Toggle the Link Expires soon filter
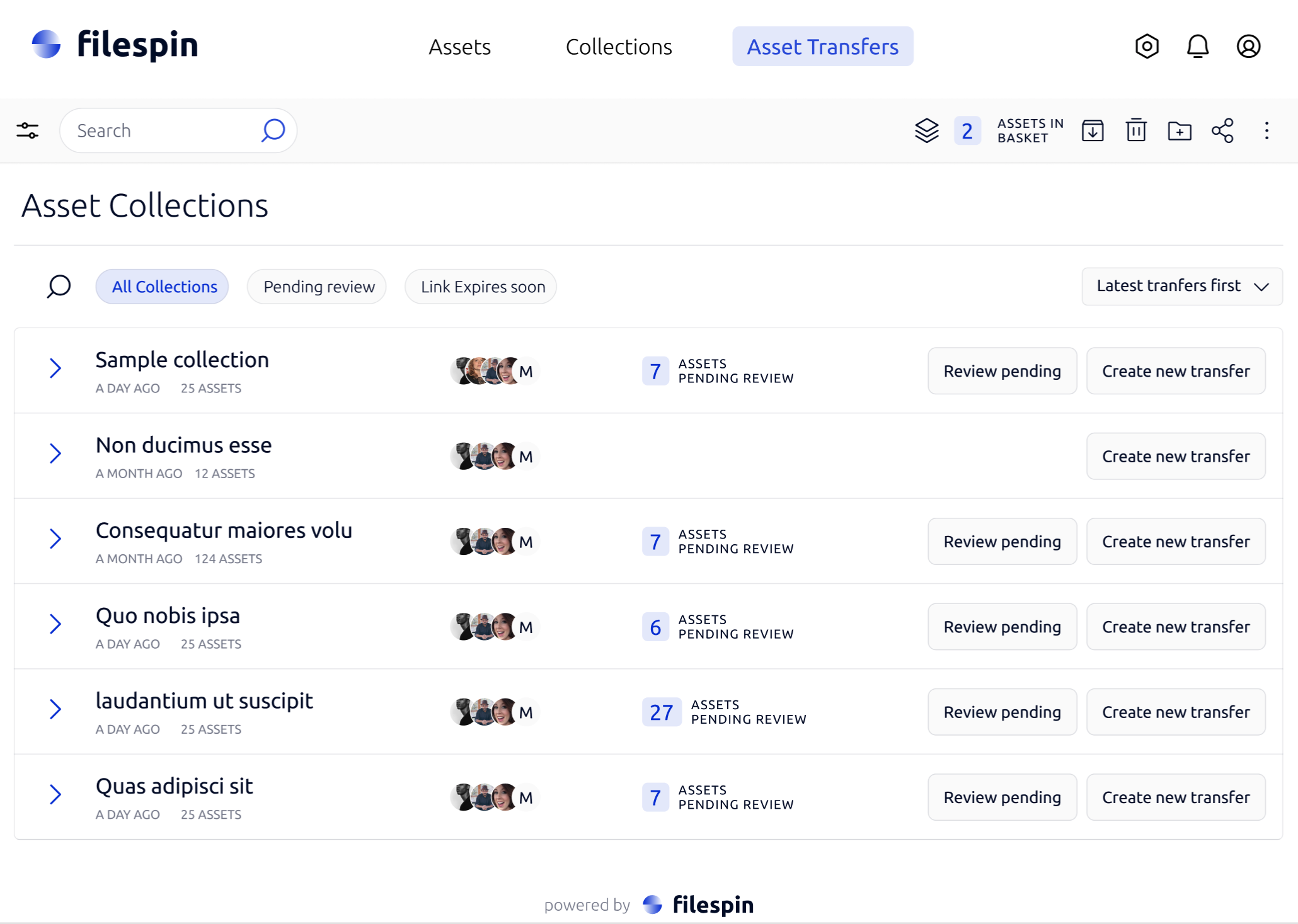Image resolution: width=1298 pixels, height=924 pixels. point(481,287)
